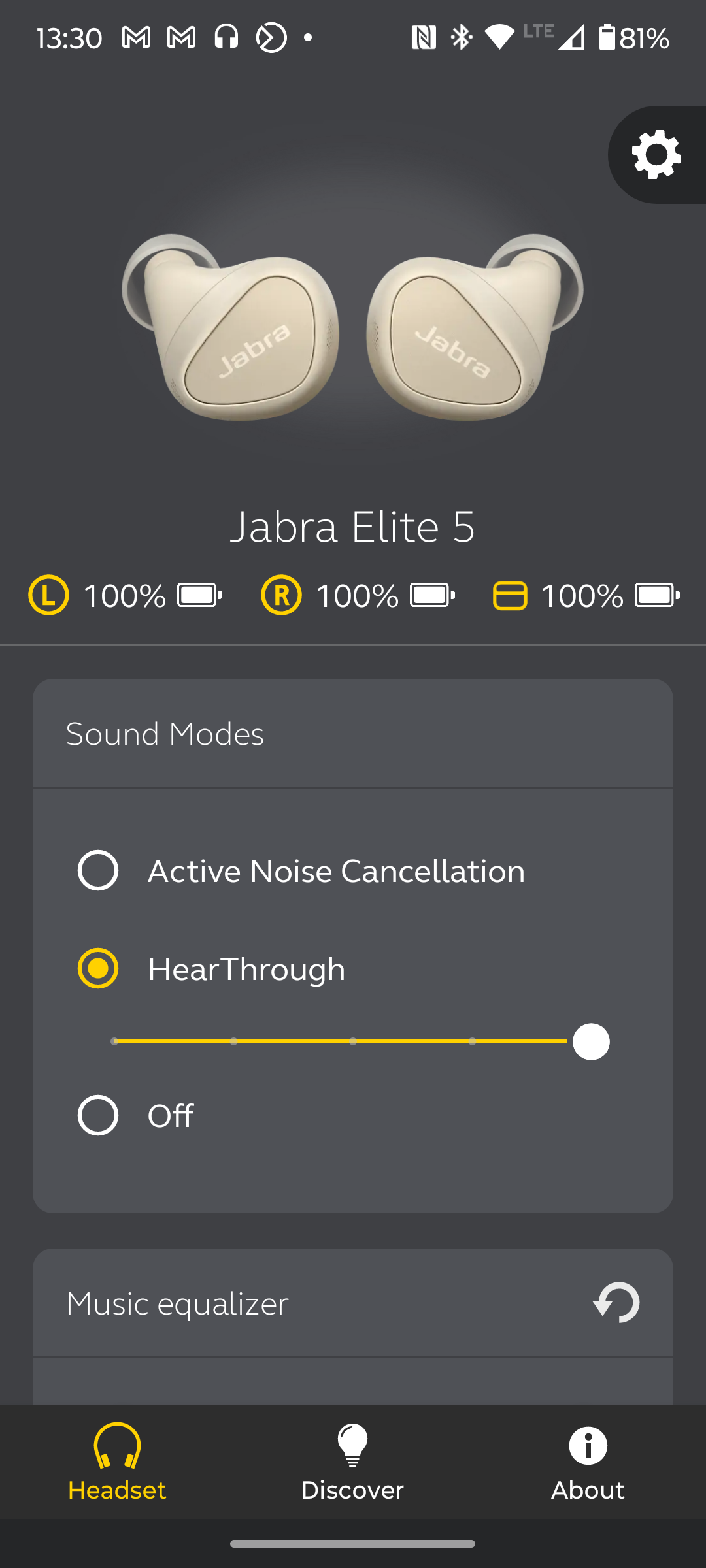Switch to the Discover tab

pyautogui.click(x=352, y=1462)
